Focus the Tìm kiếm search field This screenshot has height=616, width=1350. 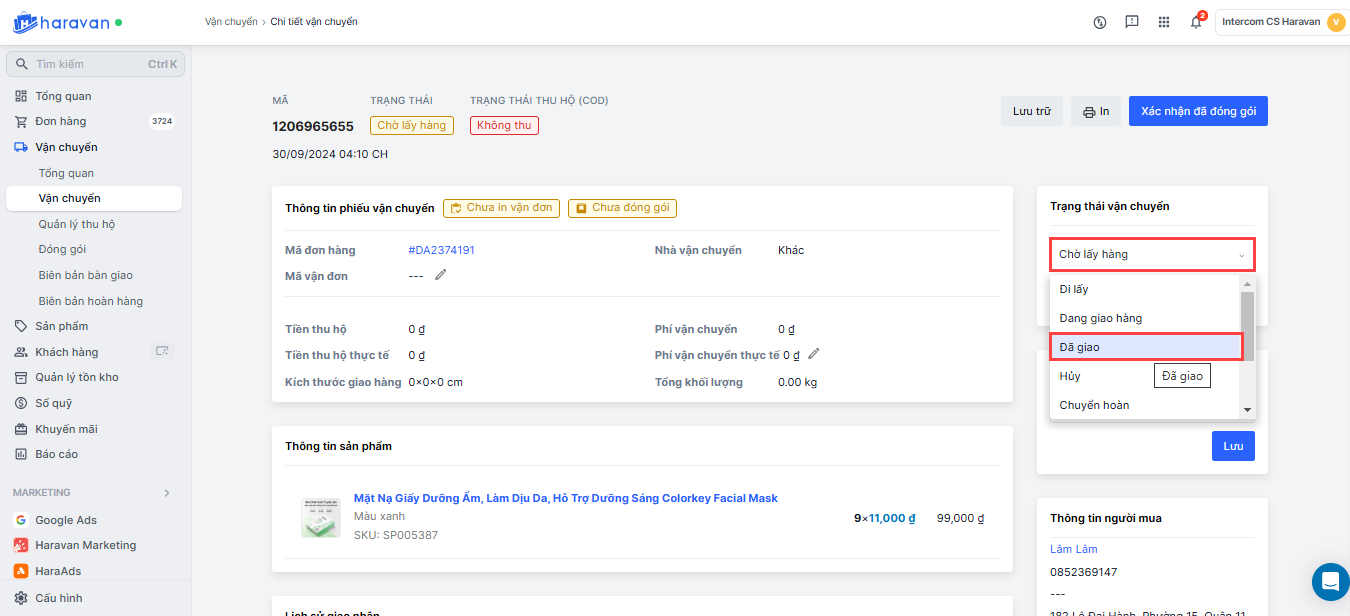[x=95, y=64]
